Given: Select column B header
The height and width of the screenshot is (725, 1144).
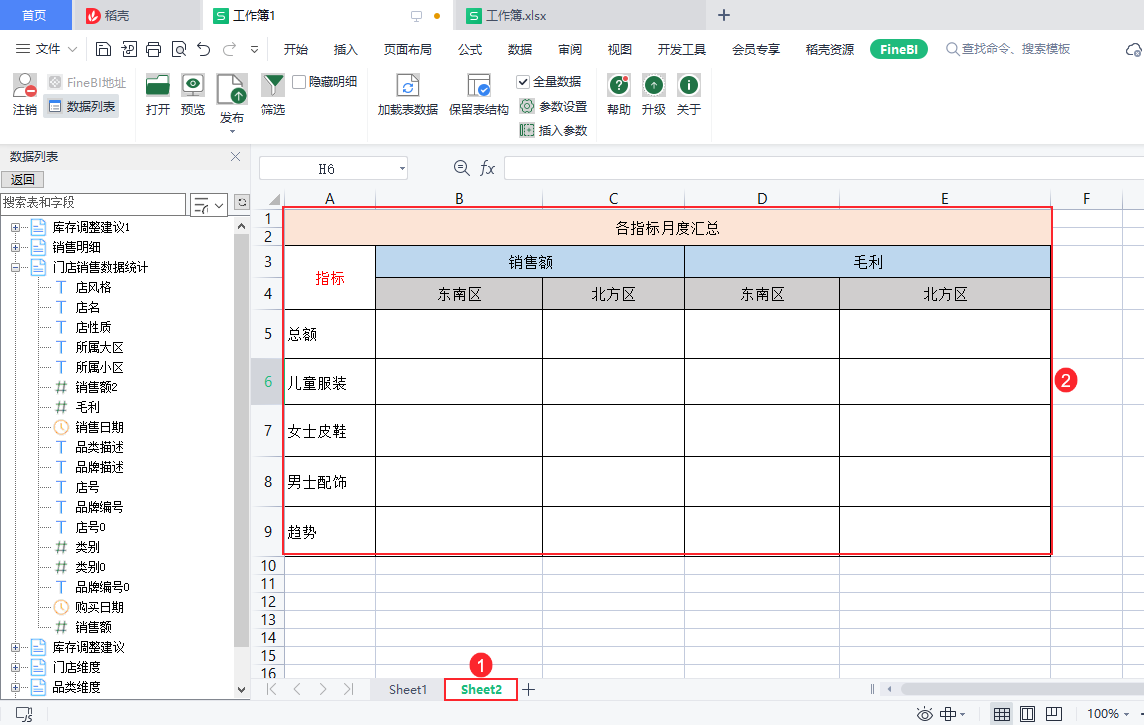Looking at the screenshot, I should pyautogui.click(x=459, y=198).
